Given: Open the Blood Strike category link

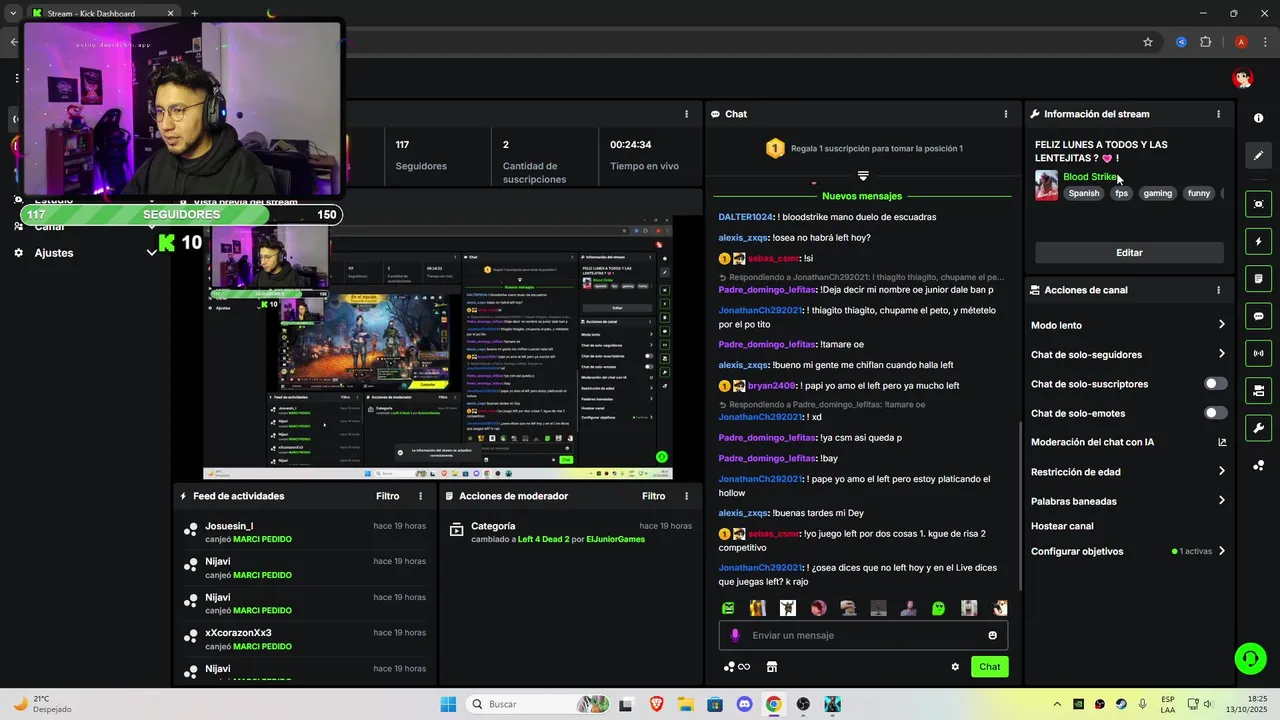Looking at the screenshot, I should click(1089, 177).
